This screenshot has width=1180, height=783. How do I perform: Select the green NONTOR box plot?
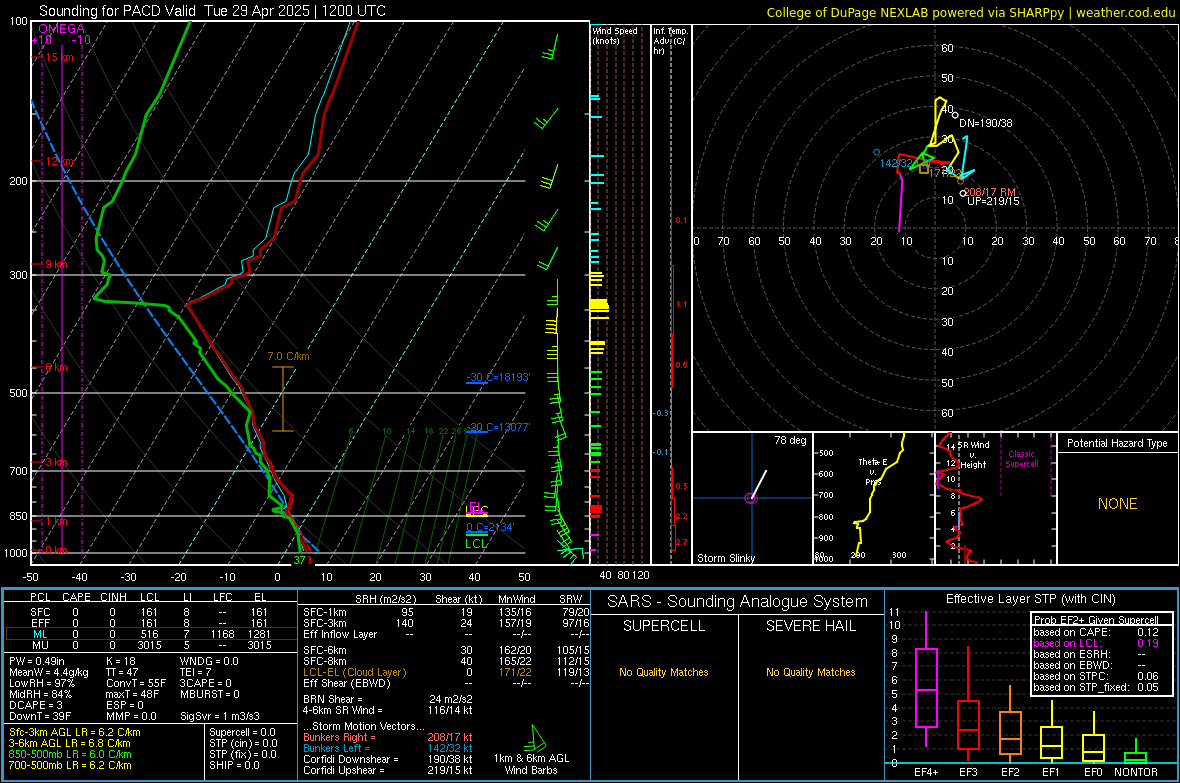(1136, 757)
